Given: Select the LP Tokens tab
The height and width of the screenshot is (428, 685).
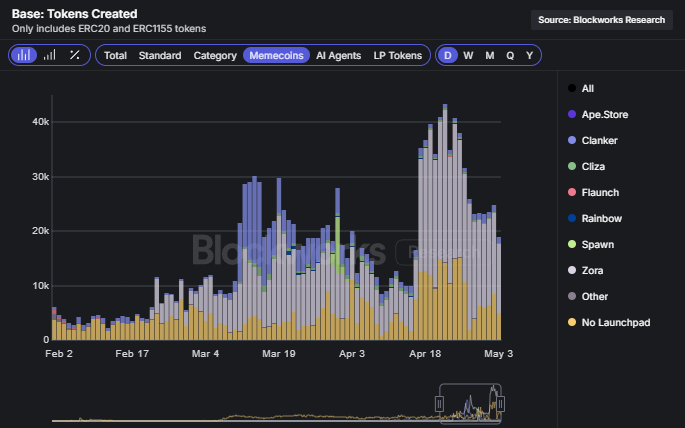Looking at the screenshot, I should click(397, 55).
